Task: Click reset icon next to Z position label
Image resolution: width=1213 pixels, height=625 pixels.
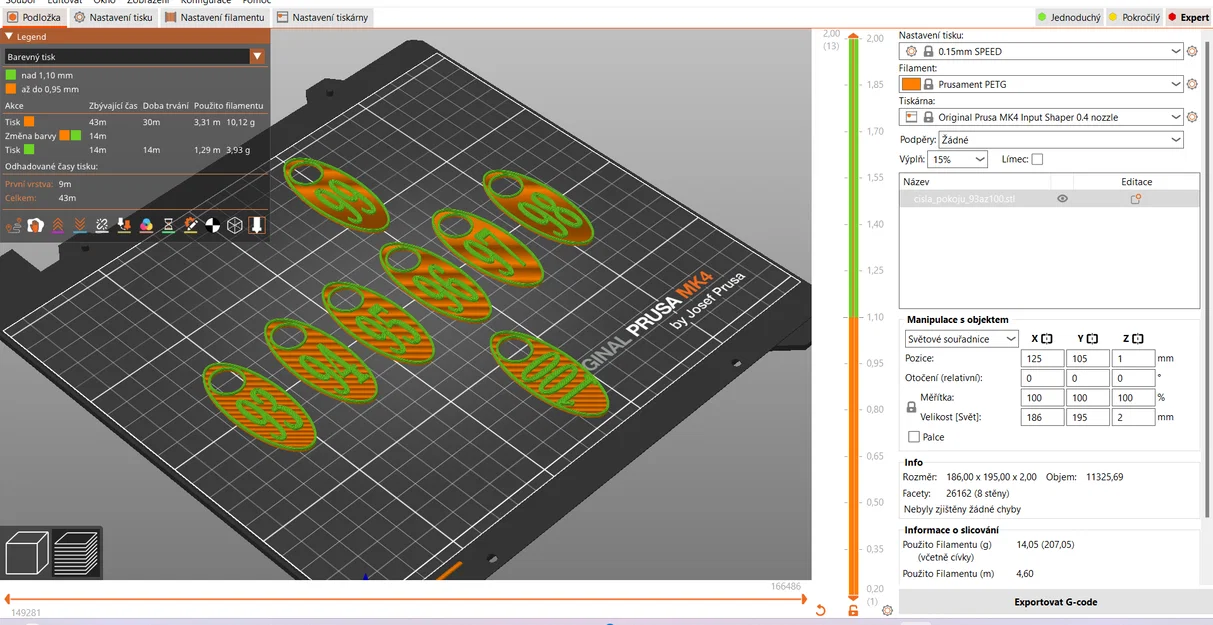Action: [1138, 339]
